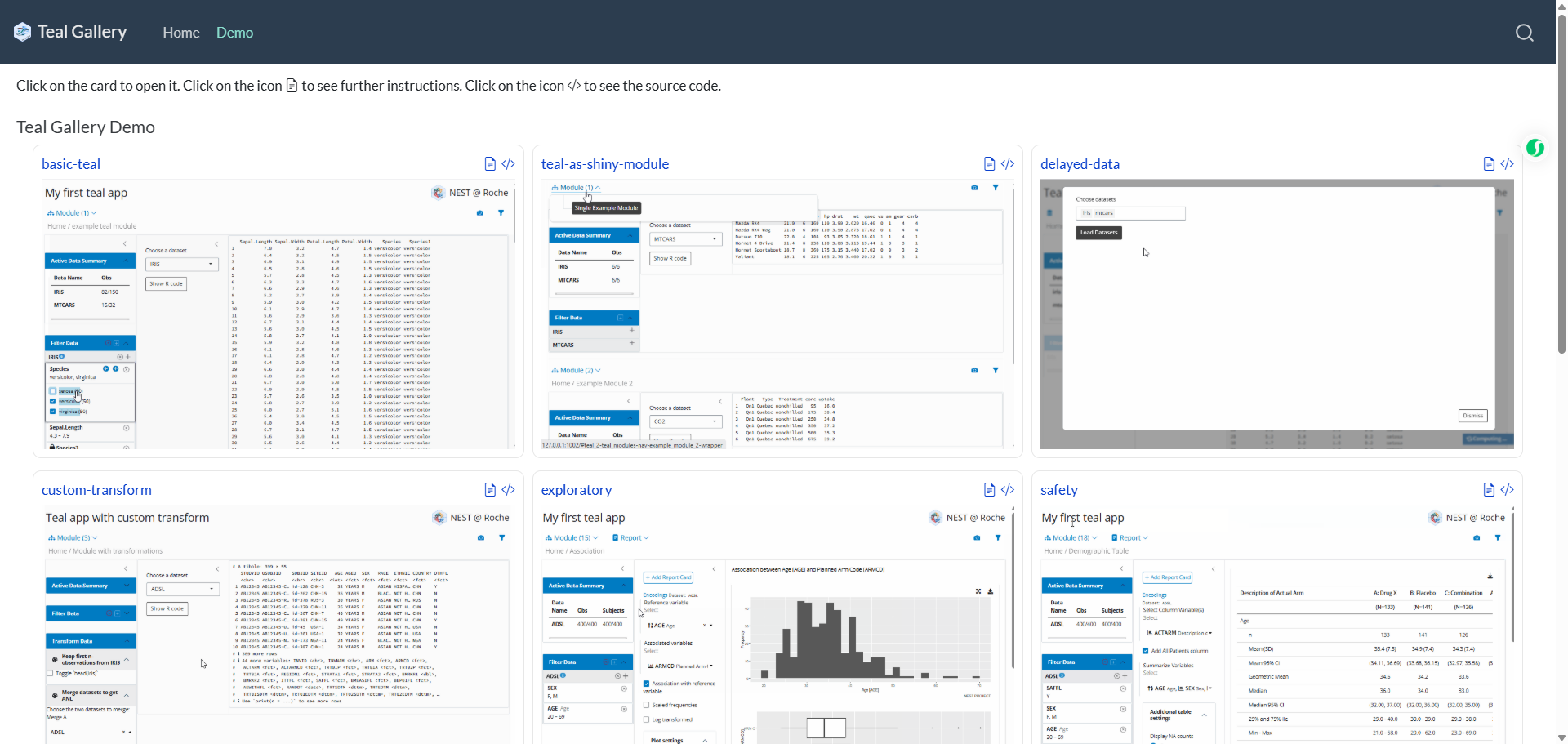
Task: View source code icon for basic-teal
Action: point(508,164)
